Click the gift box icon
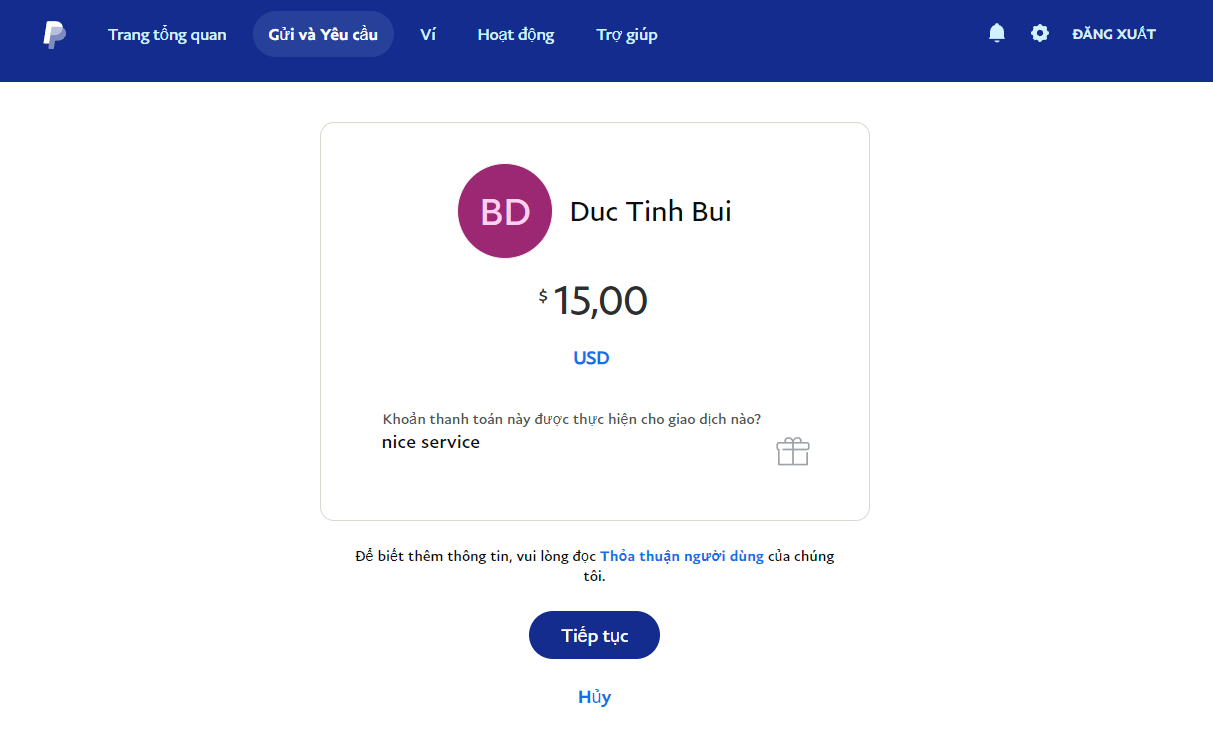 [793, 452]
